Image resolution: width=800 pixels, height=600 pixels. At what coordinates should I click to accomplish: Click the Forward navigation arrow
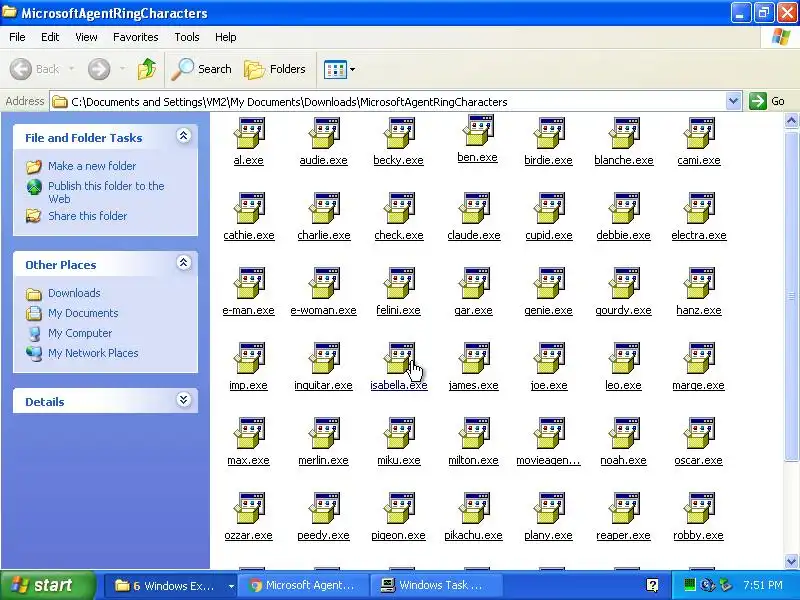point(99,69)
